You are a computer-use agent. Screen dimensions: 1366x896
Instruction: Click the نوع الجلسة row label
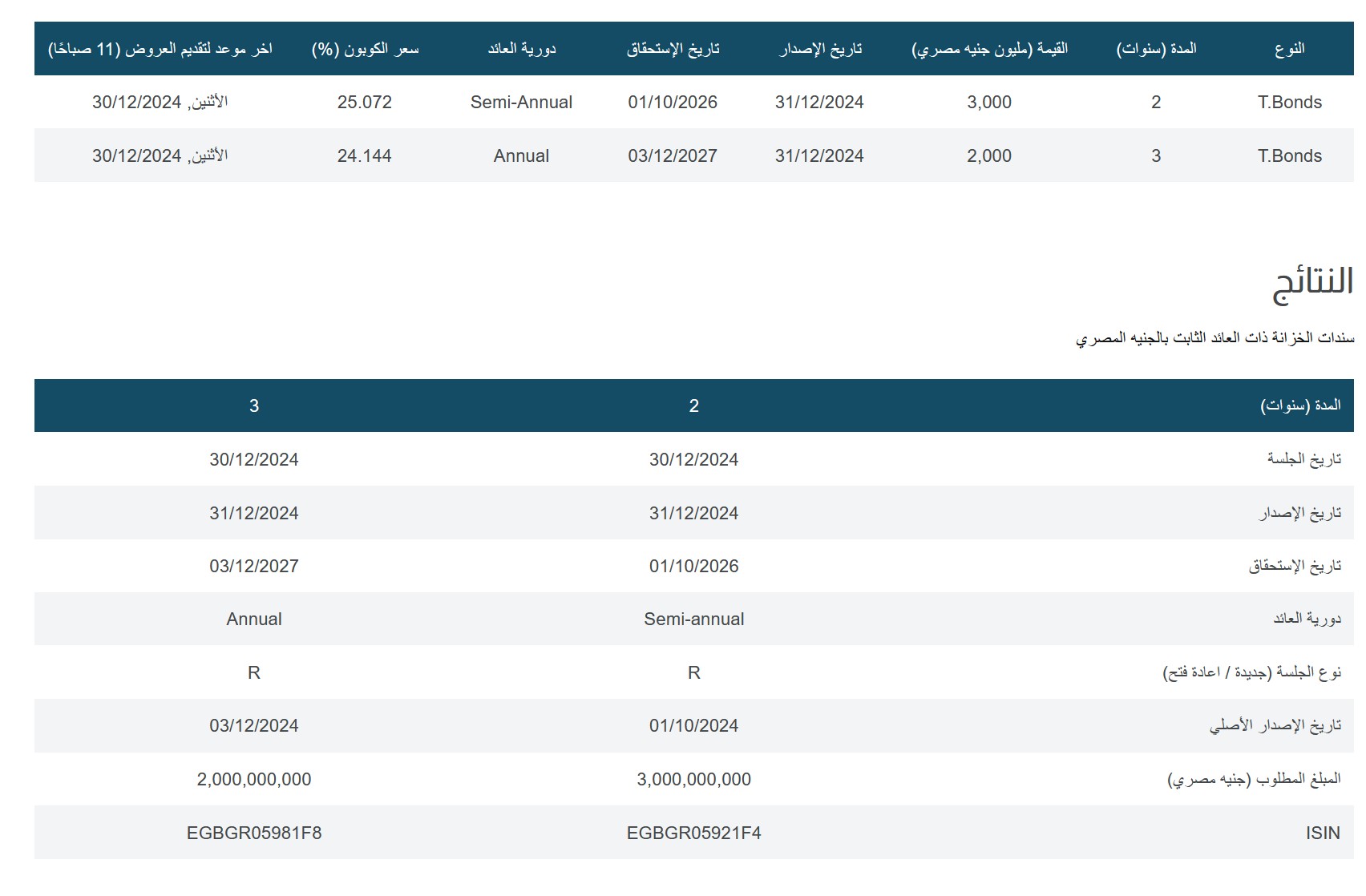1252,672
